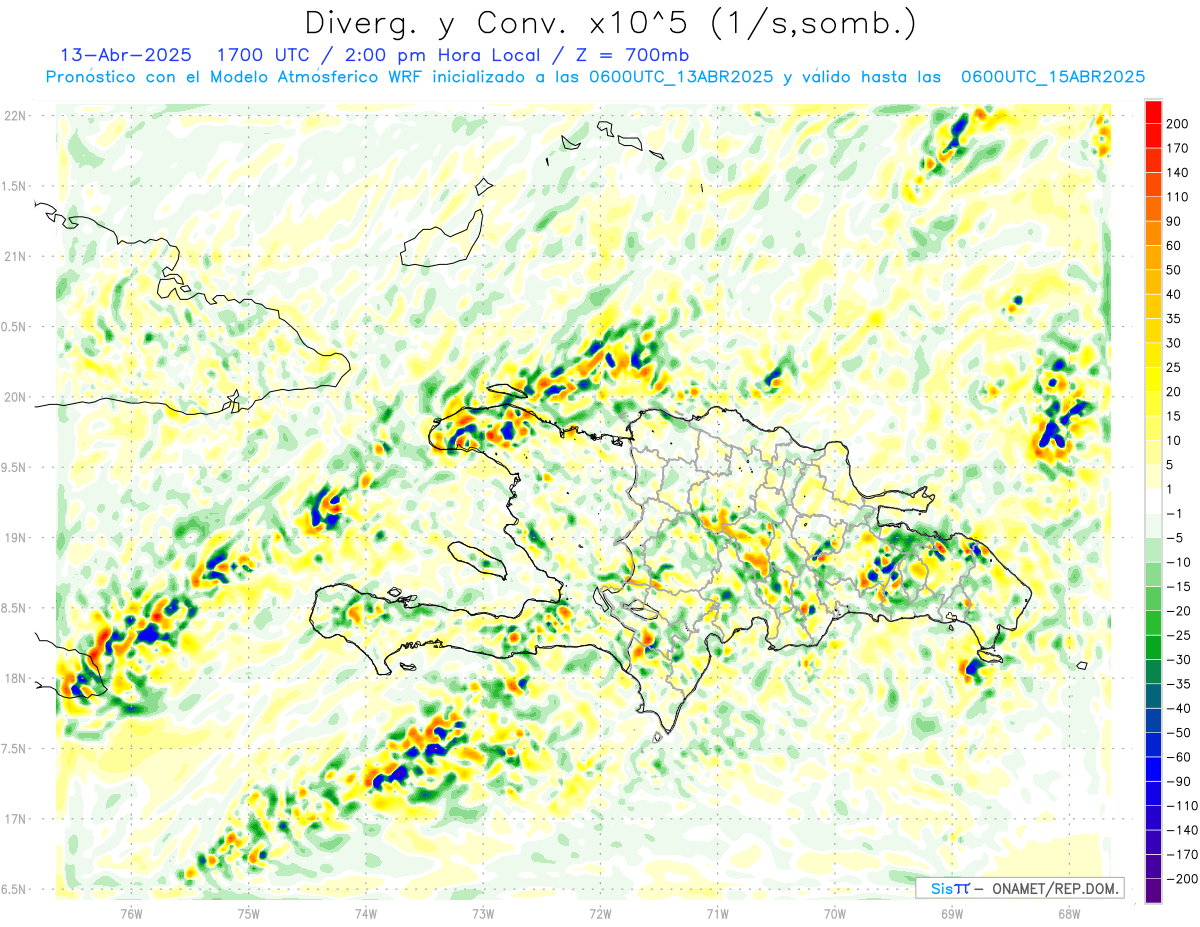
Task: Click the '75W' longitude label
Action: (x=248, y=914)
